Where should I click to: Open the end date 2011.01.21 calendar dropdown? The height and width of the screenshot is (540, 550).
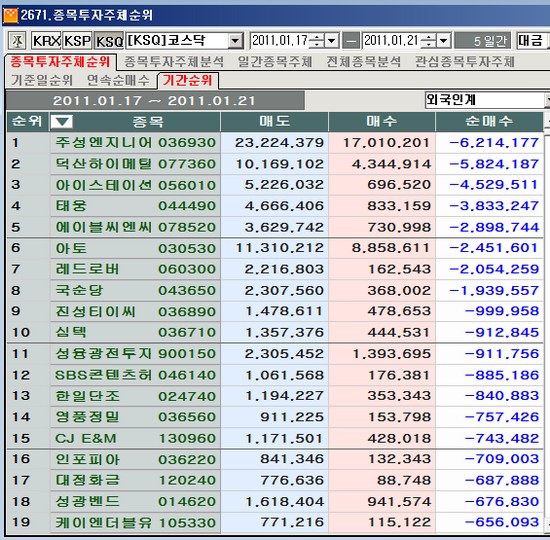tap(443, 41)
